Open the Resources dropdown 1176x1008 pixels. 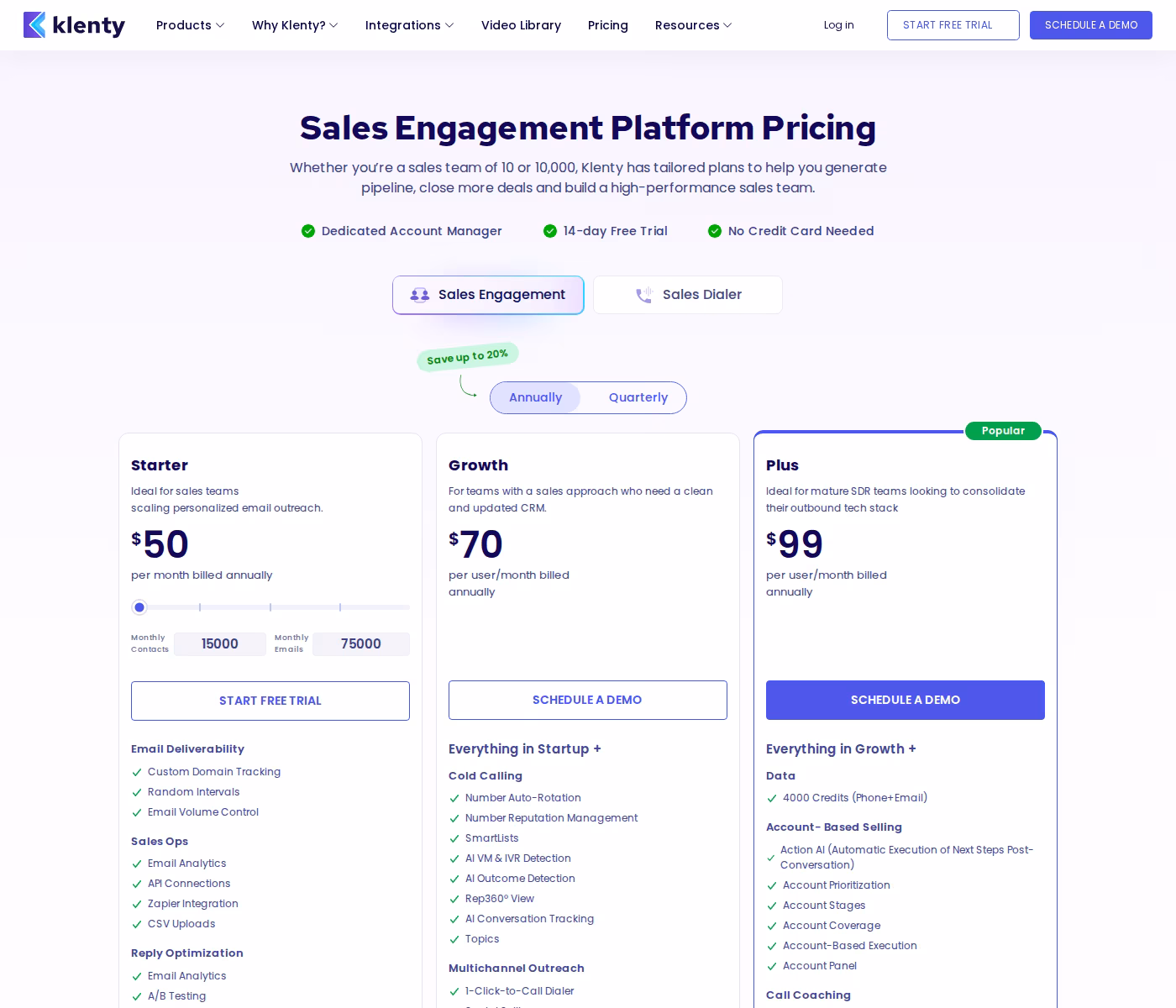[693, 25]
